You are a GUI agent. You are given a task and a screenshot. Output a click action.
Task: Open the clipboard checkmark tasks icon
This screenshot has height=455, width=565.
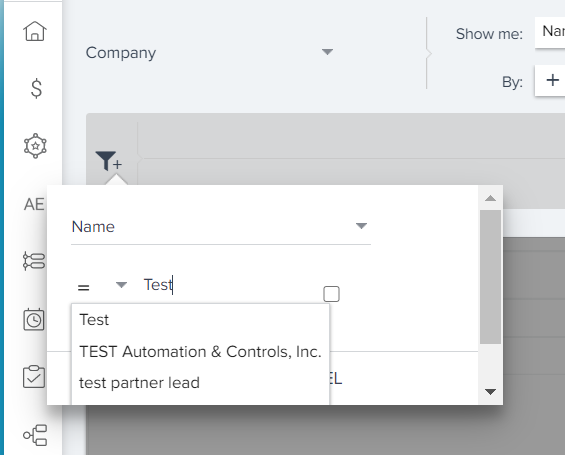coord(34,377)
